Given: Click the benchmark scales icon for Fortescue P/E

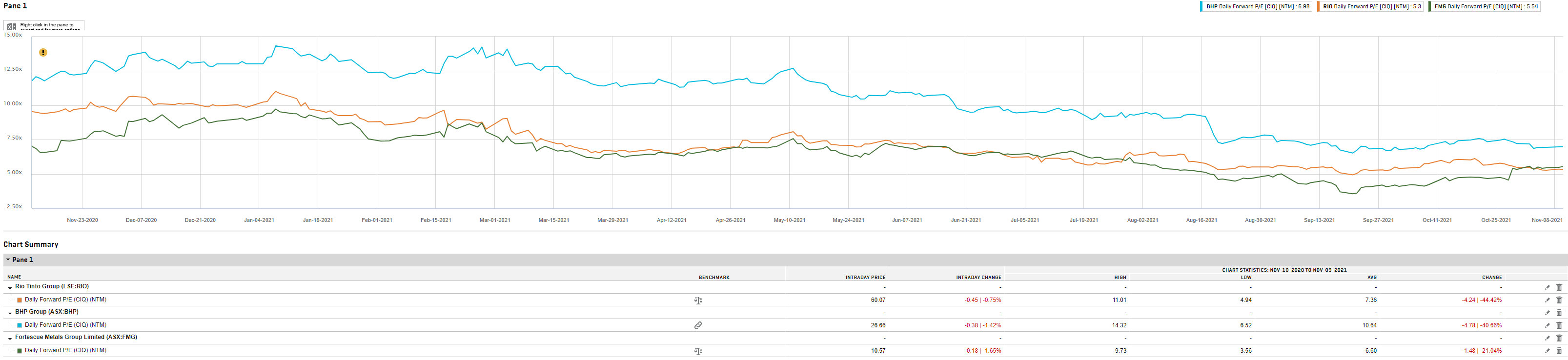Looking at the screenshot, I should 698,351.
